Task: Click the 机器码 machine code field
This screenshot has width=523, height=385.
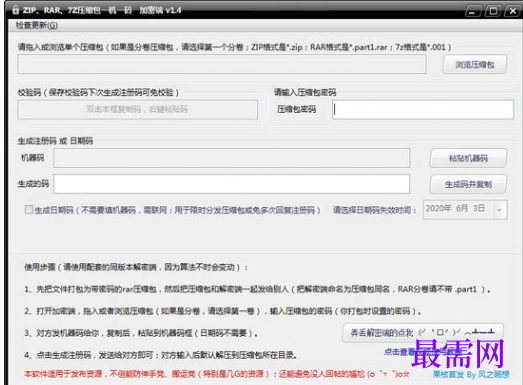Action: (x=231, y=158)
